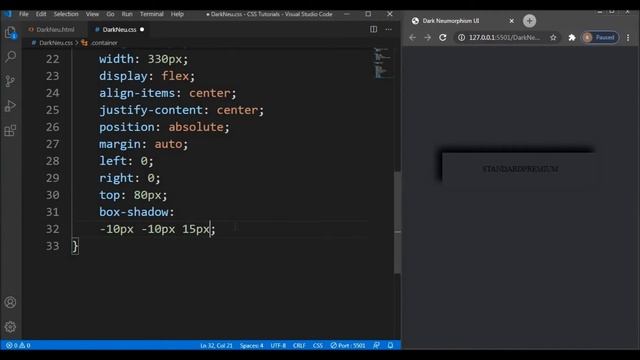640x360 pixels.
Task: Click the Paused profile button in Chrome
Action: pyautogui.click(x=600, y=38)
